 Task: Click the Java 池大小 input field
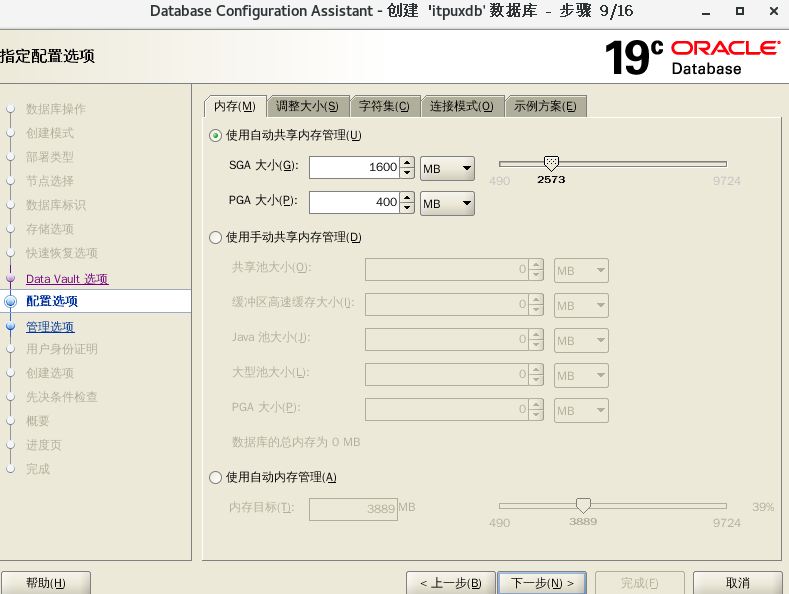[x=447, y=340]
